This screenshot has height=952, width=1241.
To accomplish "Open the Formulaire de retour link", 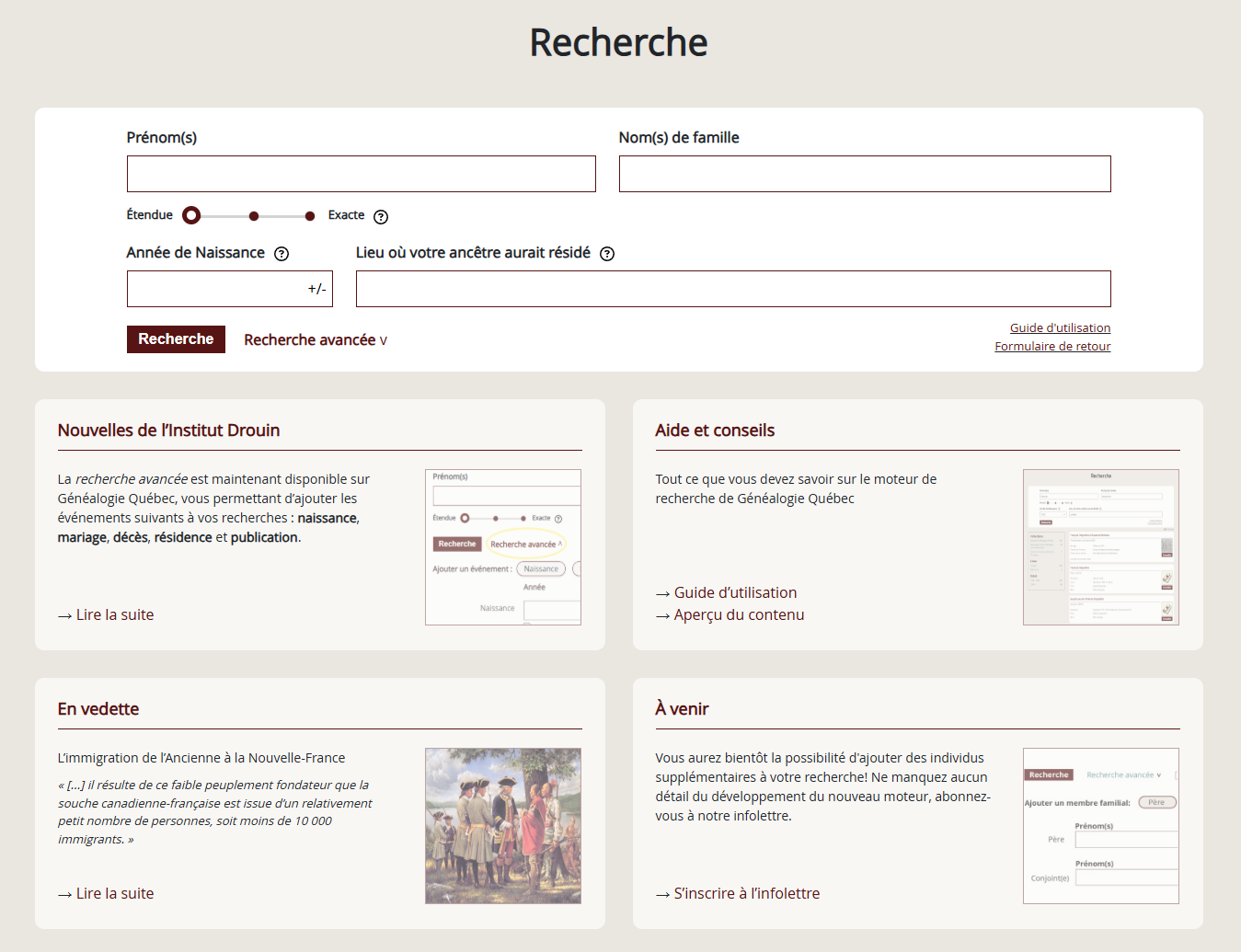I will pyautogui.click(x=1052, y=347).
